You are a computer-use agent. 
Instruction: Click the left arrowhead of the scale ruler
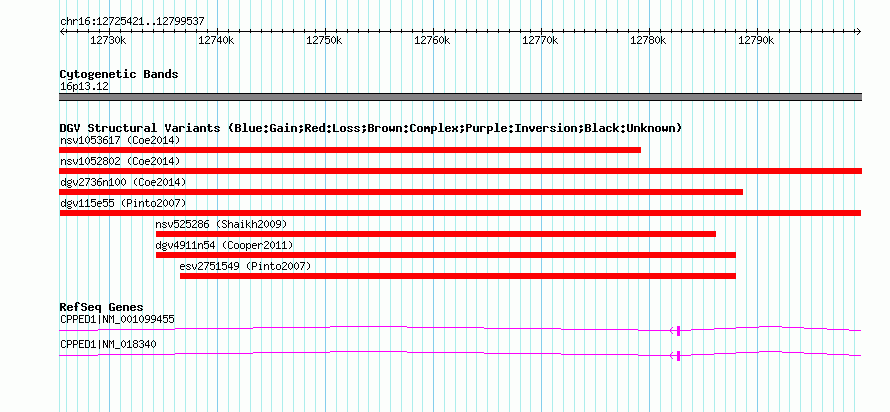coord(62,32)
